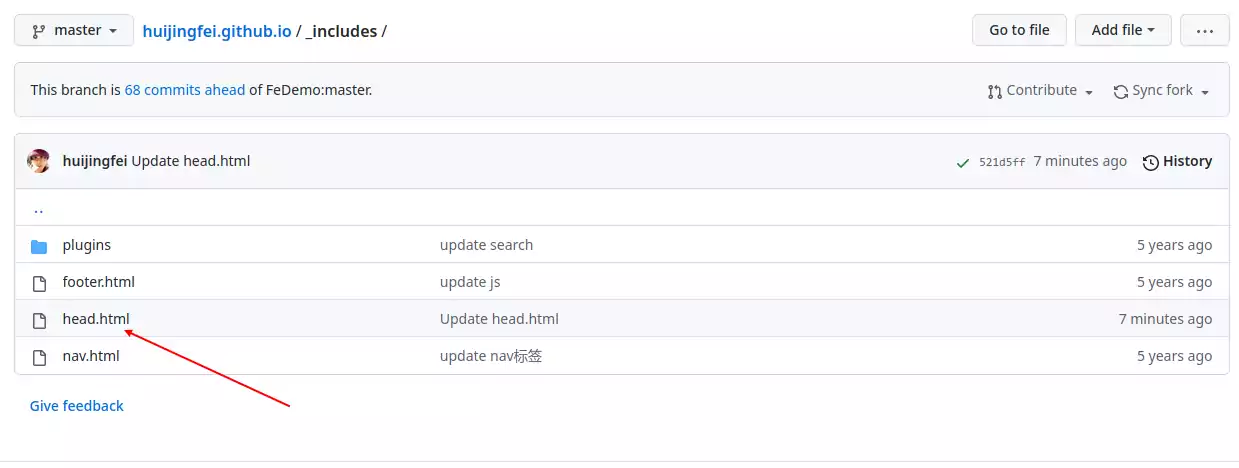
Task: Click the Give feedback link
Action: [x=77, y=406]
